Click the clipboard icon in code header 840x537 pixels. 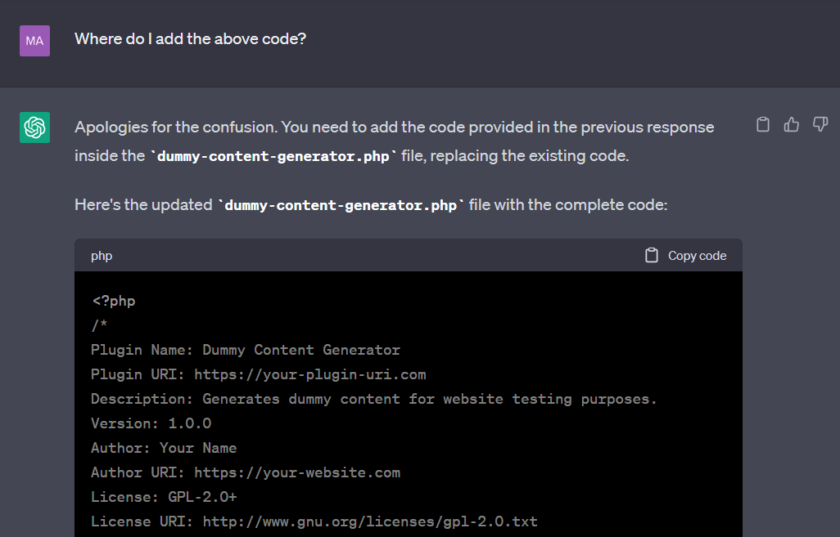pyautogui.click(x=652, y=255)
